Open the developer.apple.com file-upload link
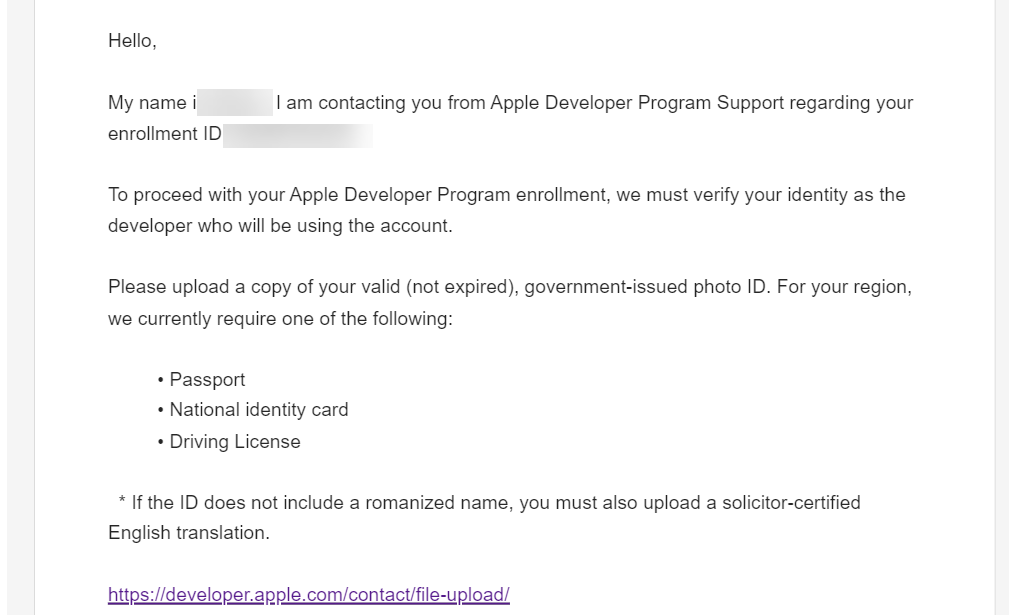The image size is (1009, 615). 309,594
